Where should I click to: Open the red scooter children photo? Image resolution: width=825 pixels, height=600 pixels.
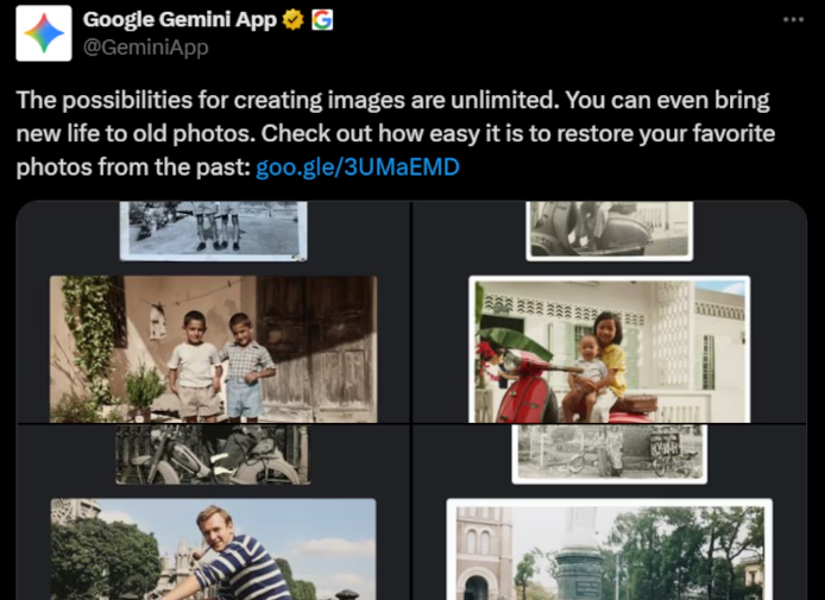coord(609,349)
